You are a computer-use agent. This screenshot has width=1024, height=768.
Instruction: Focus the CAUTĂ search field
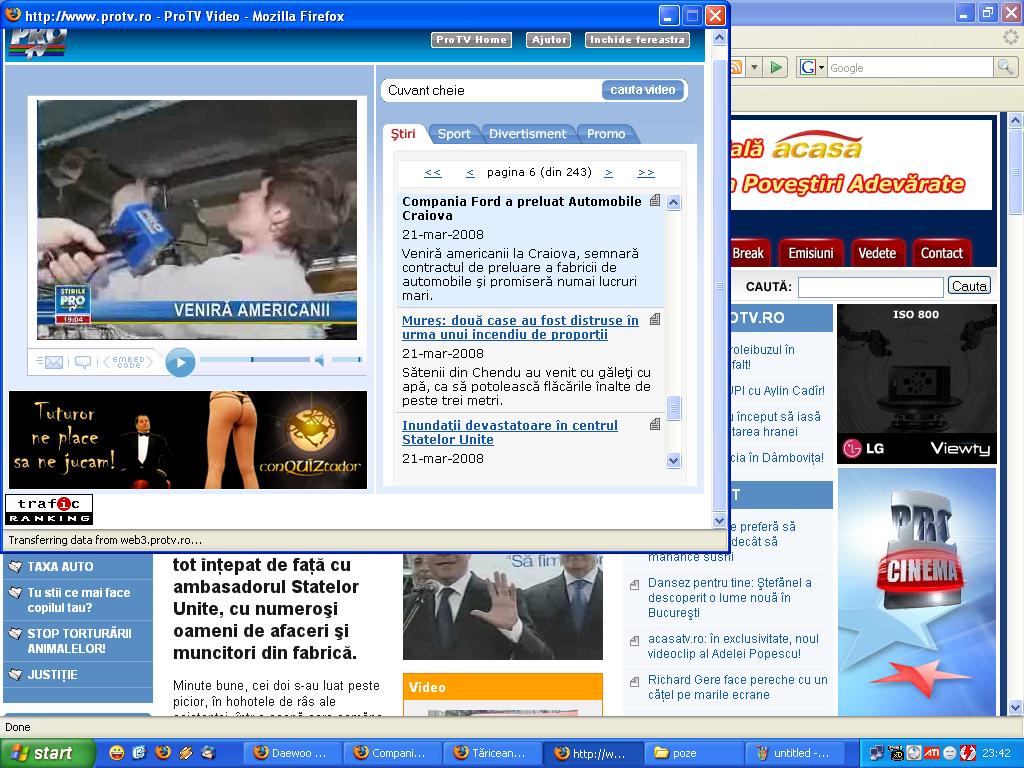click(x=871, y=286)
